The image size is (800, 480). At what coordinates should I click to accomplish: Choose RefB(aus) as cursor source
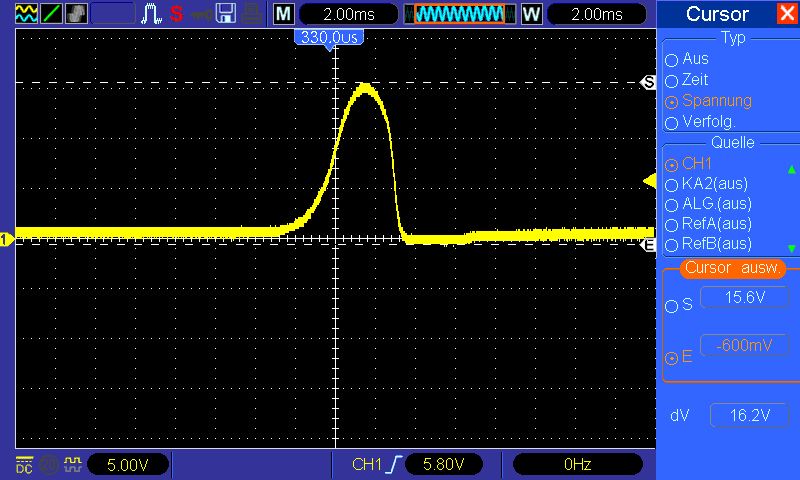pos(709,244)
